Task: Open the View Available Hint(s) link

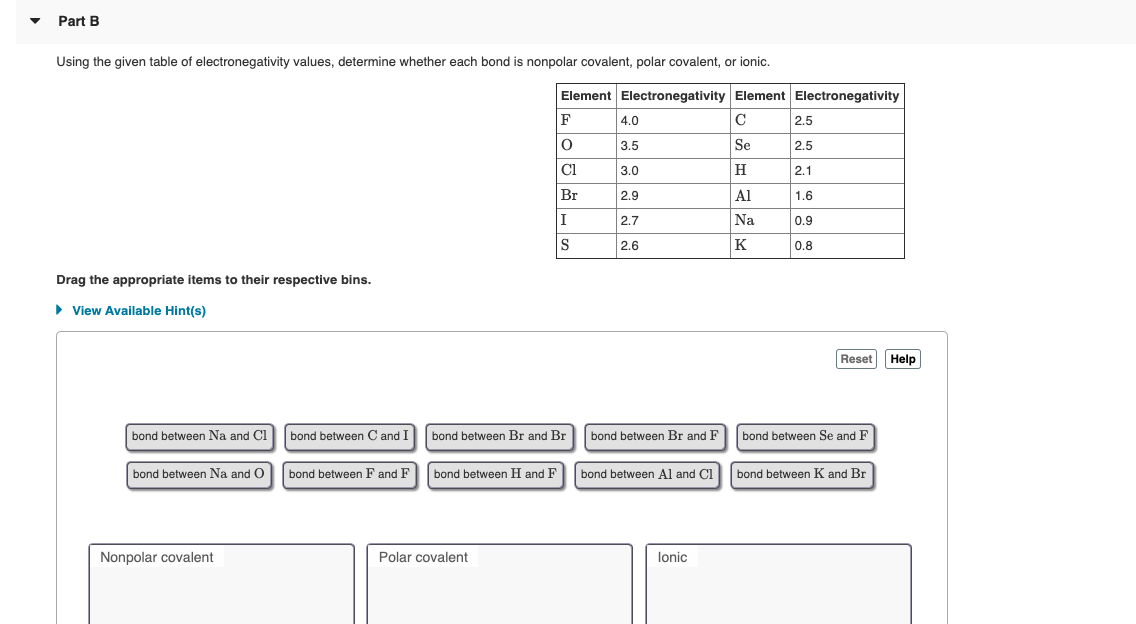Action: (137, 310)
